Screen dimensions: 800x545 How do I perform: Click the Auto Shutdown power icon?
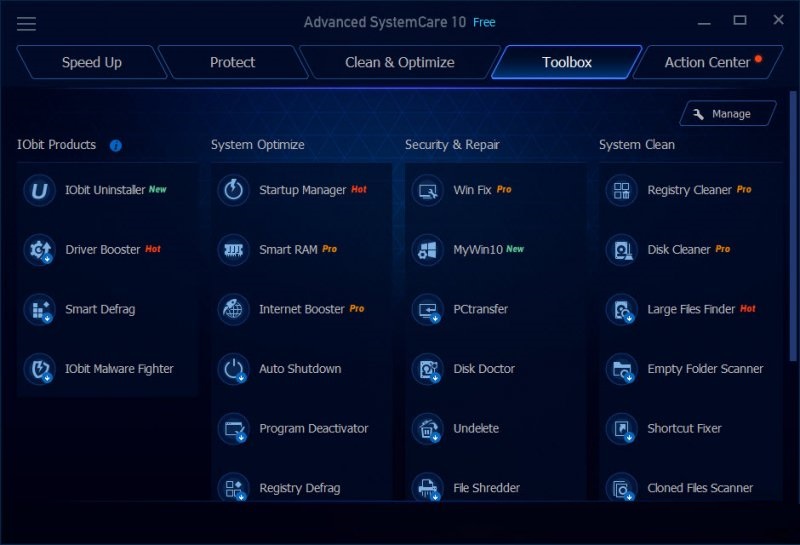(x=233, y=369)
